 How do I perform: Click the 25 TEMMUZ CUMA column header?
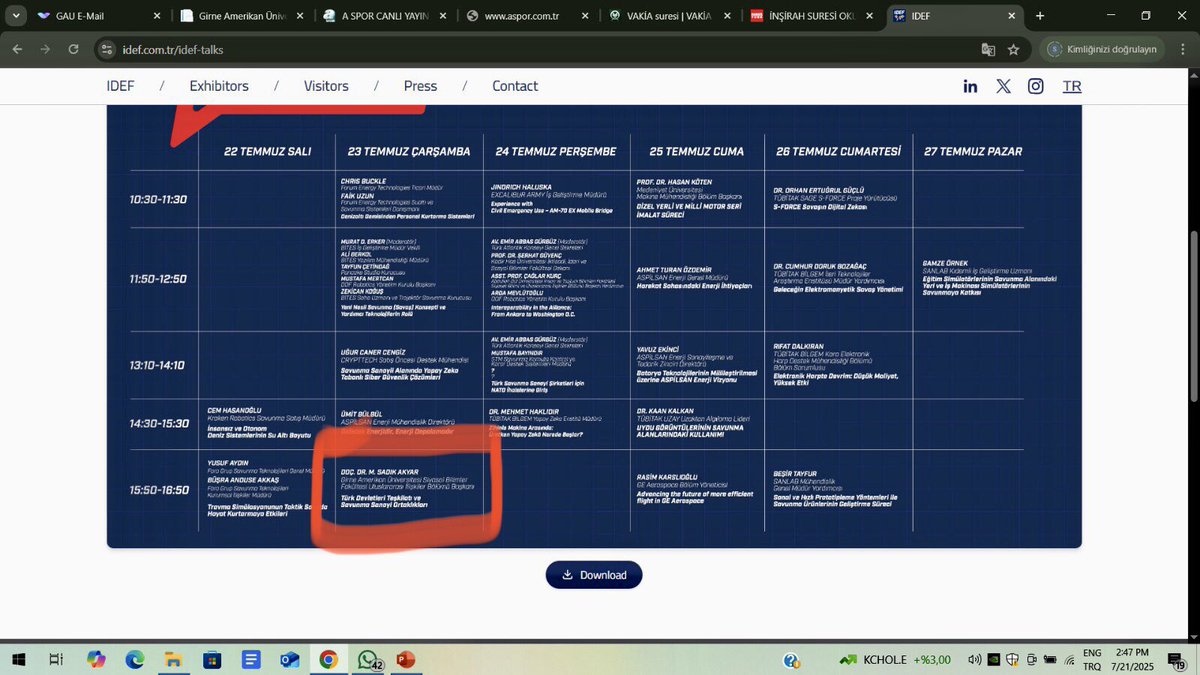(696, 152)
